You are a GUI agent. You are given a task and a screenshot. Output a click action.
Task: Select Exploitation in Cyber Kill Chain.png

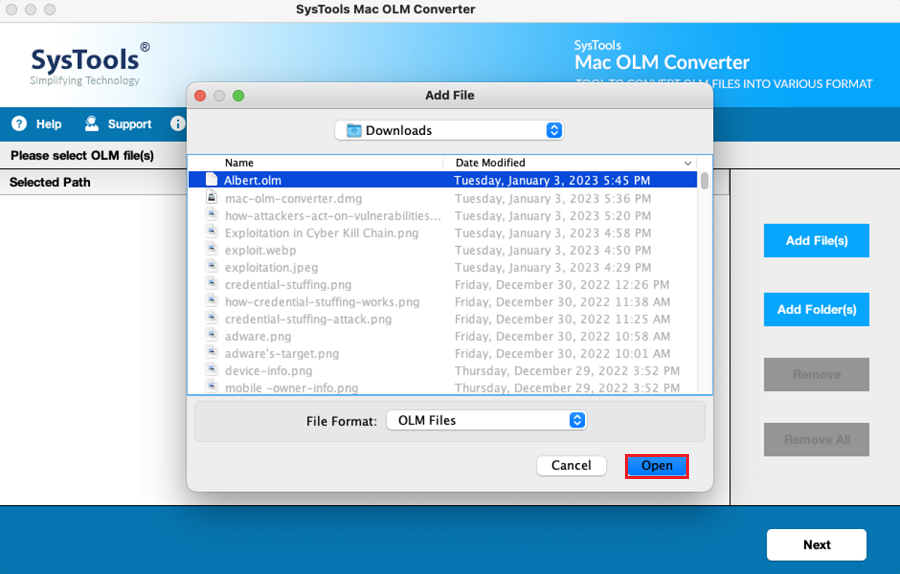(x=321, y=233)
